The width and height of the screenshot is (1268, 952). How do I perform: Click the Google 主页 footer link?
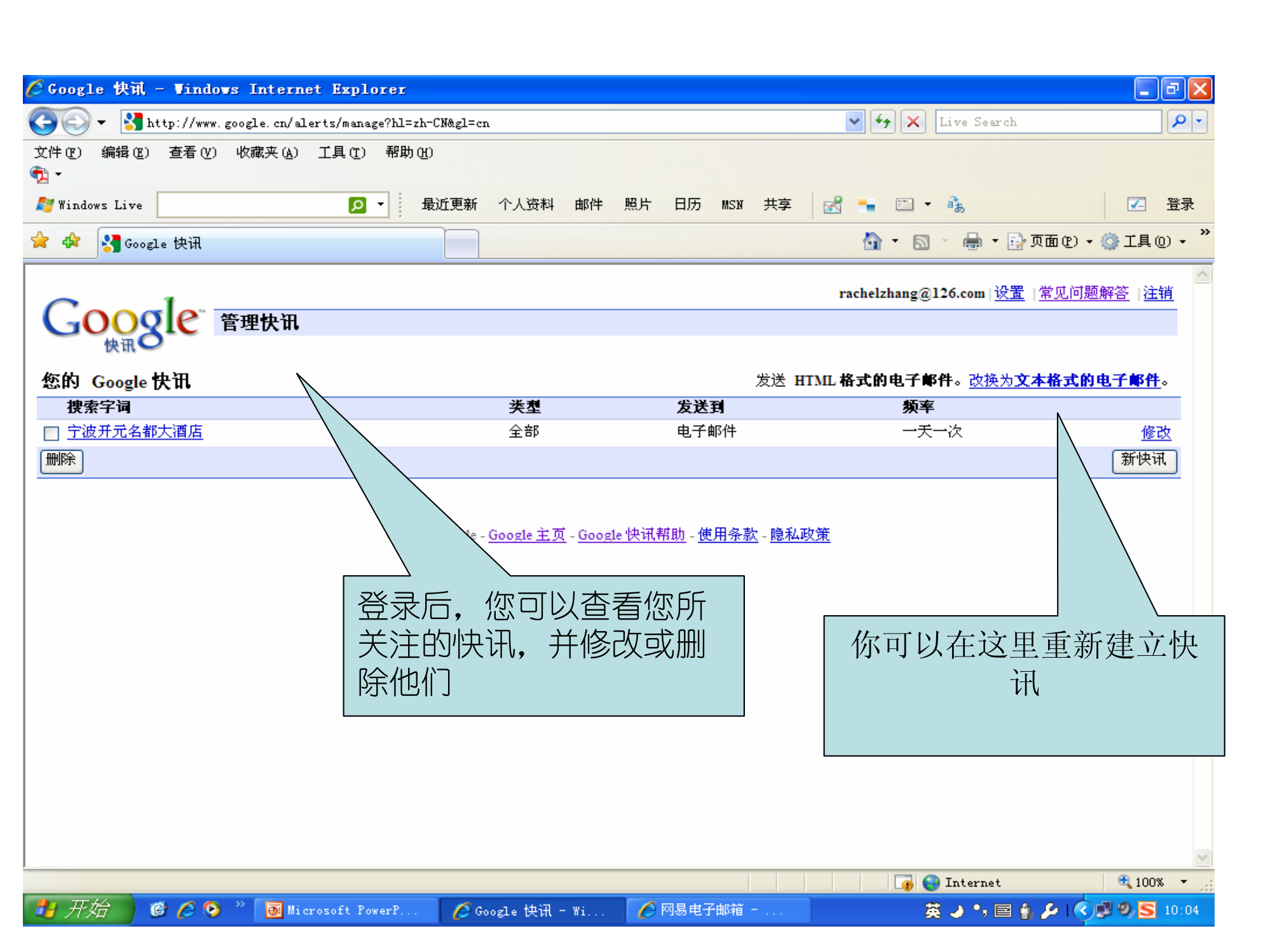(527, 535)
